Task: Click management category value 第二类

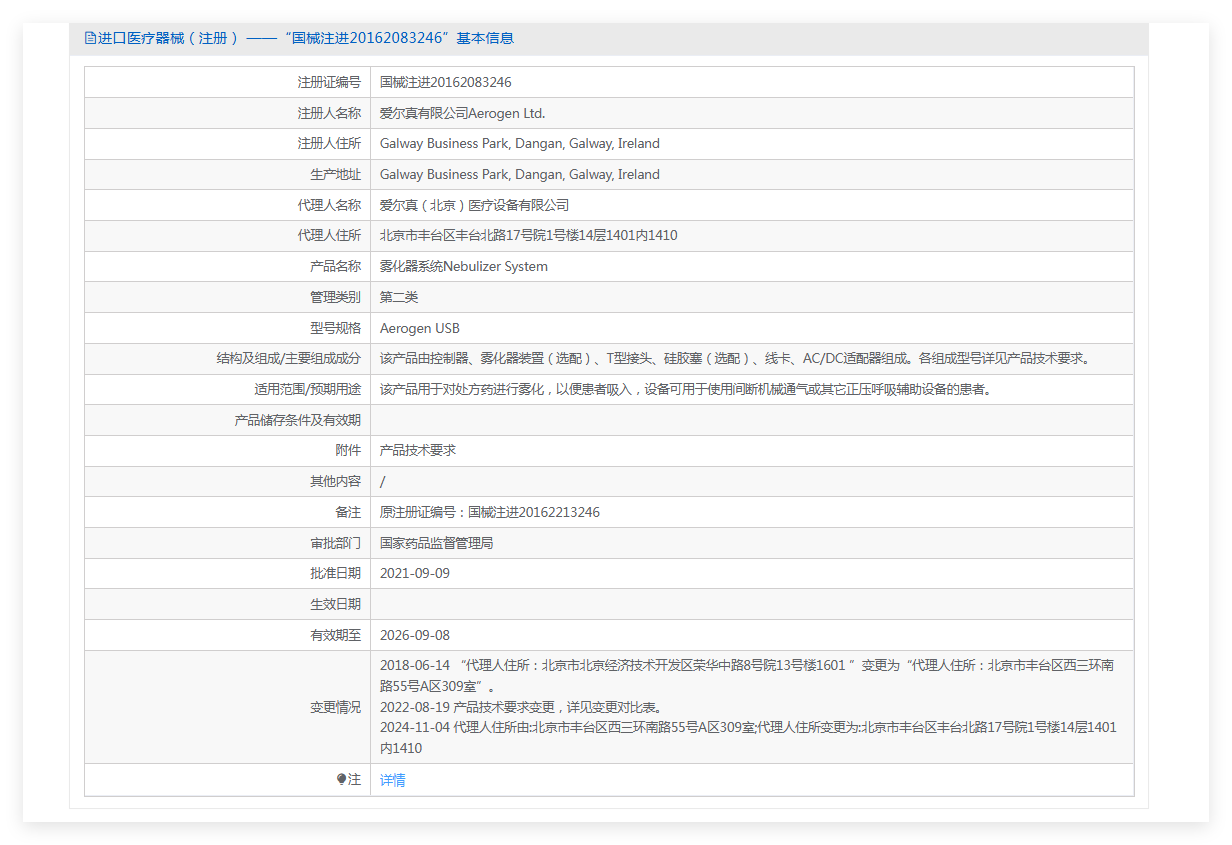Action: pyautogui.click(x=399, y=297)
